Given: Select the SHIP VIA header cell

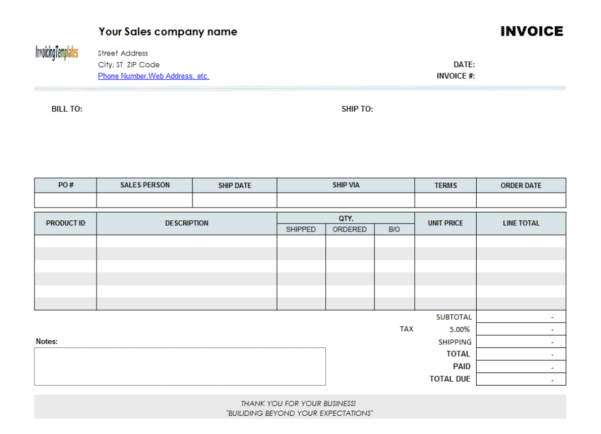Looking at the screenshot, I should click(x=345, y=185).
